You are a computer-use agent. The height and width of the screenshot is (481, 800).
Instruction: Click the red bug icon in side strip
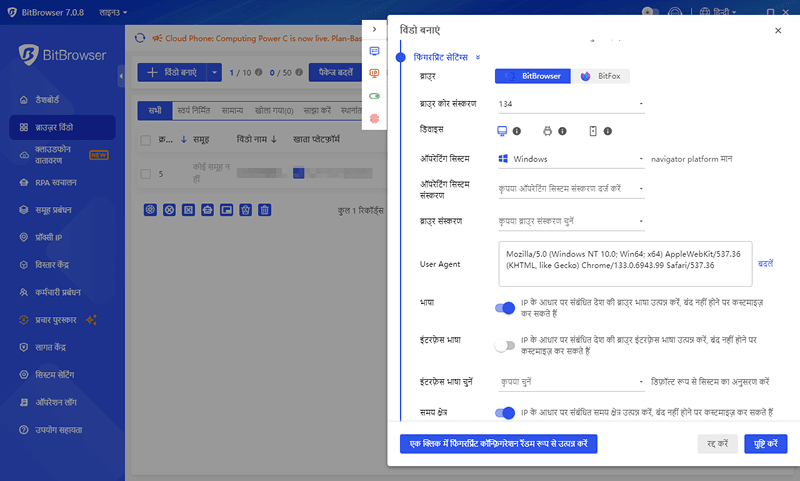pos(375,118)
